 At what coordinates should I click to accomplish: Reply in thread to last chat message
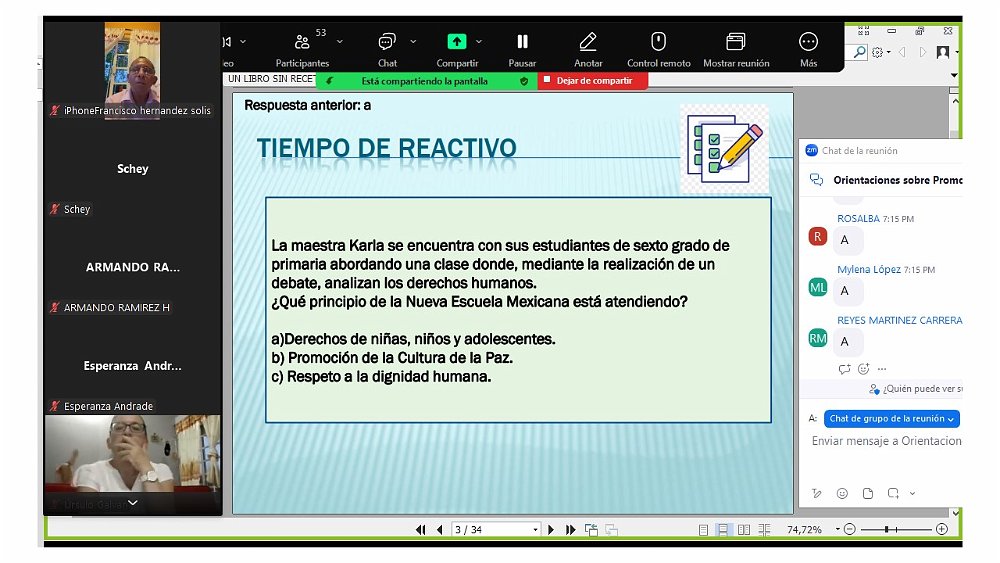click(845, 369)
